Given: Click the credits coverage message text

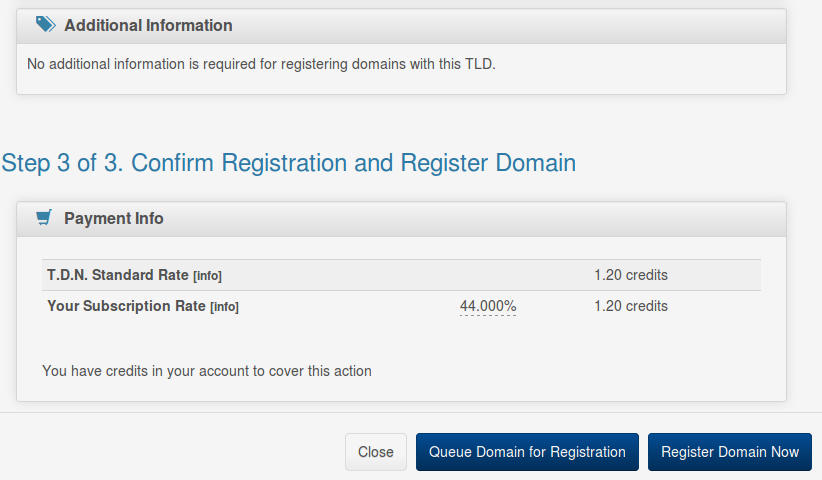Looking at the screenshot, I should click(207, 371).
